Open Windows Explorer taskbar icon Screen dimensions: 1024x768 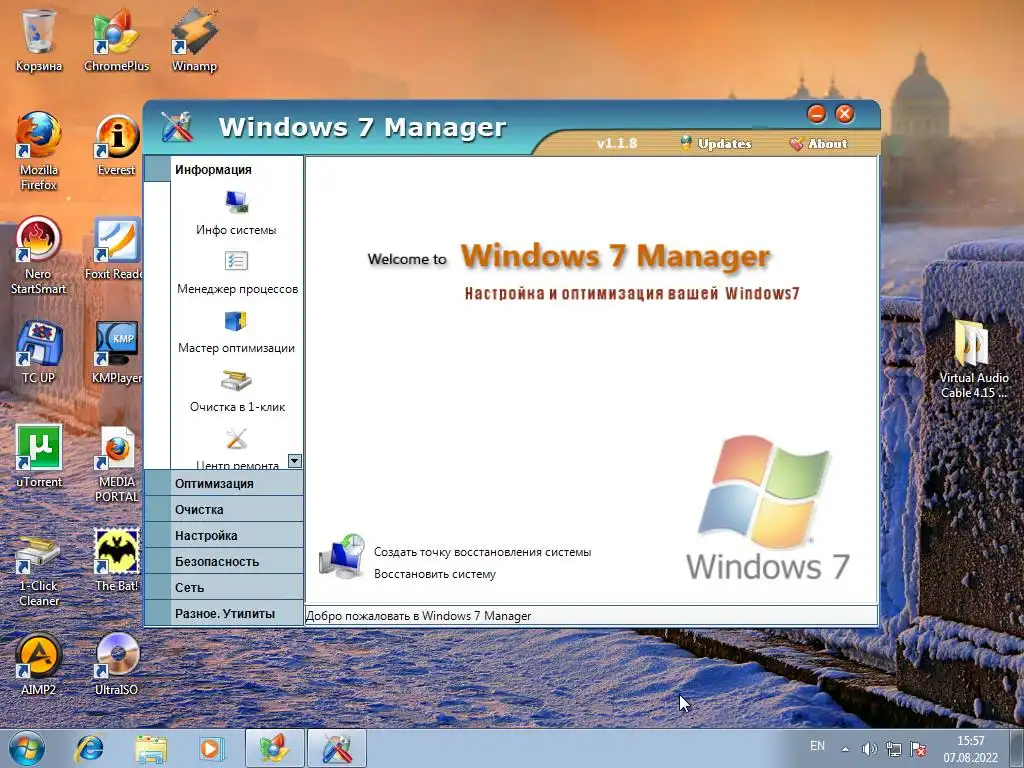[x=151, y=748]
